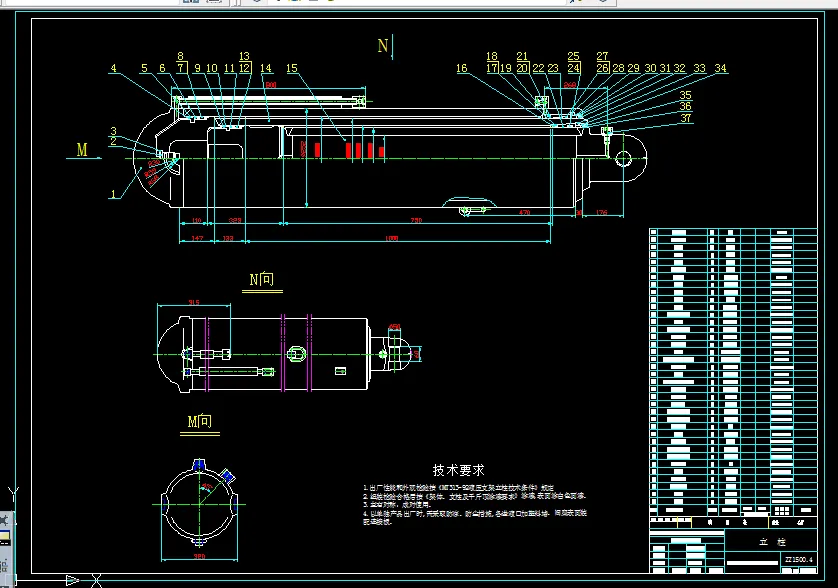Select boxed part number 17

pos(492,68)
